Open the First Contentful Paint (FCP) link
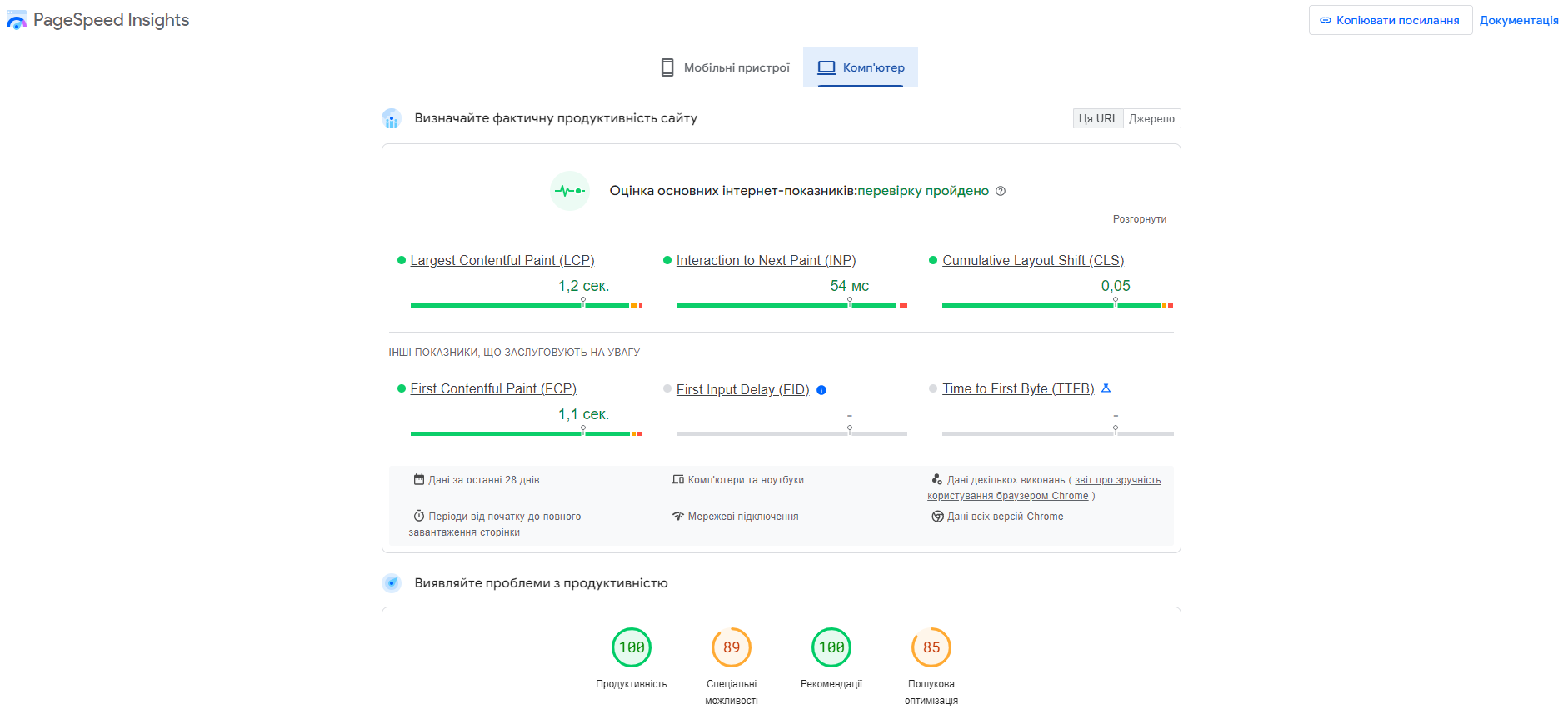 493,388
